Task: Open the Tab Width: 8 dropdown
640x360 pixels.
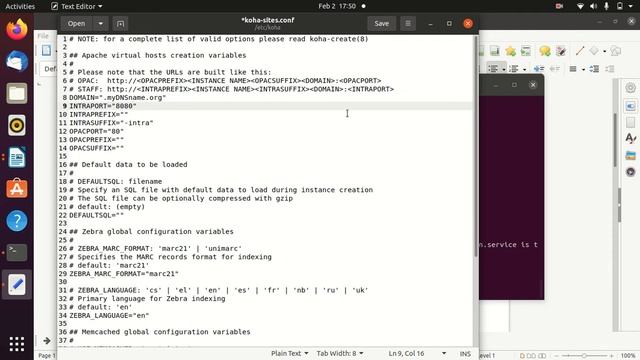Action: coord(340,353)
